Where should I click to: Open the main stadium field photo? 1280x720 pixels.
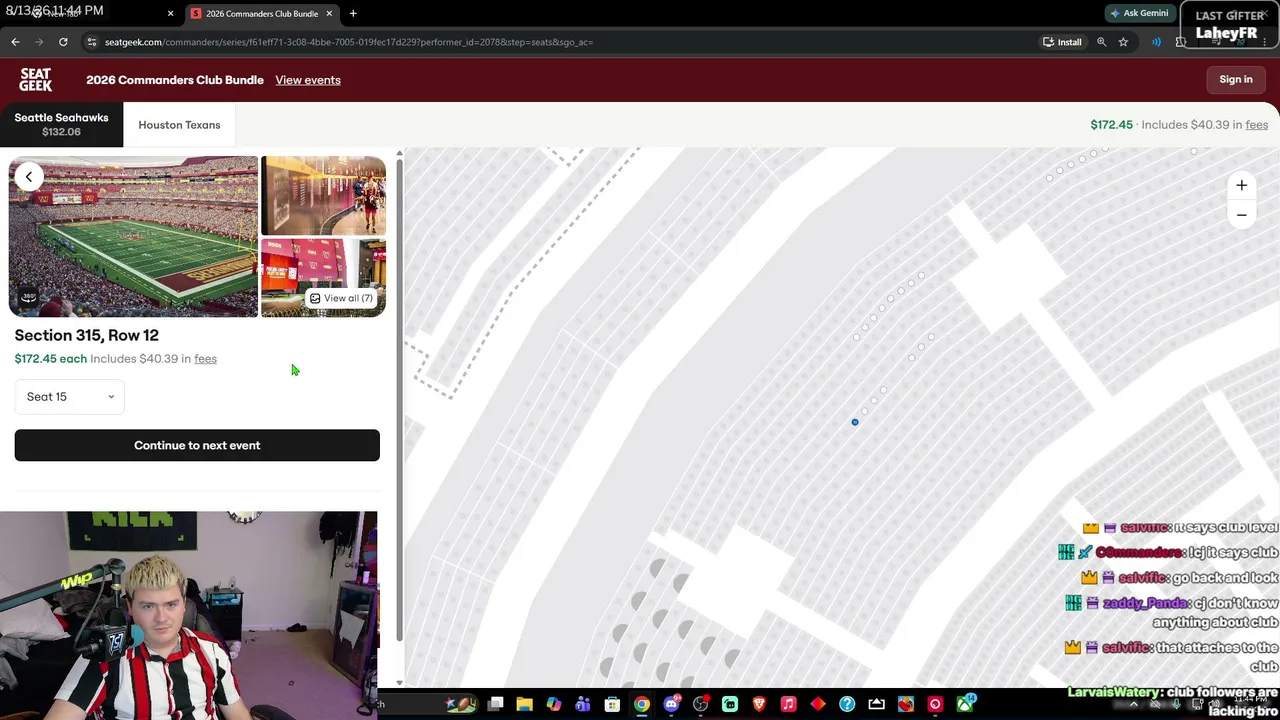pyautogui.click(x=133, y=236)
